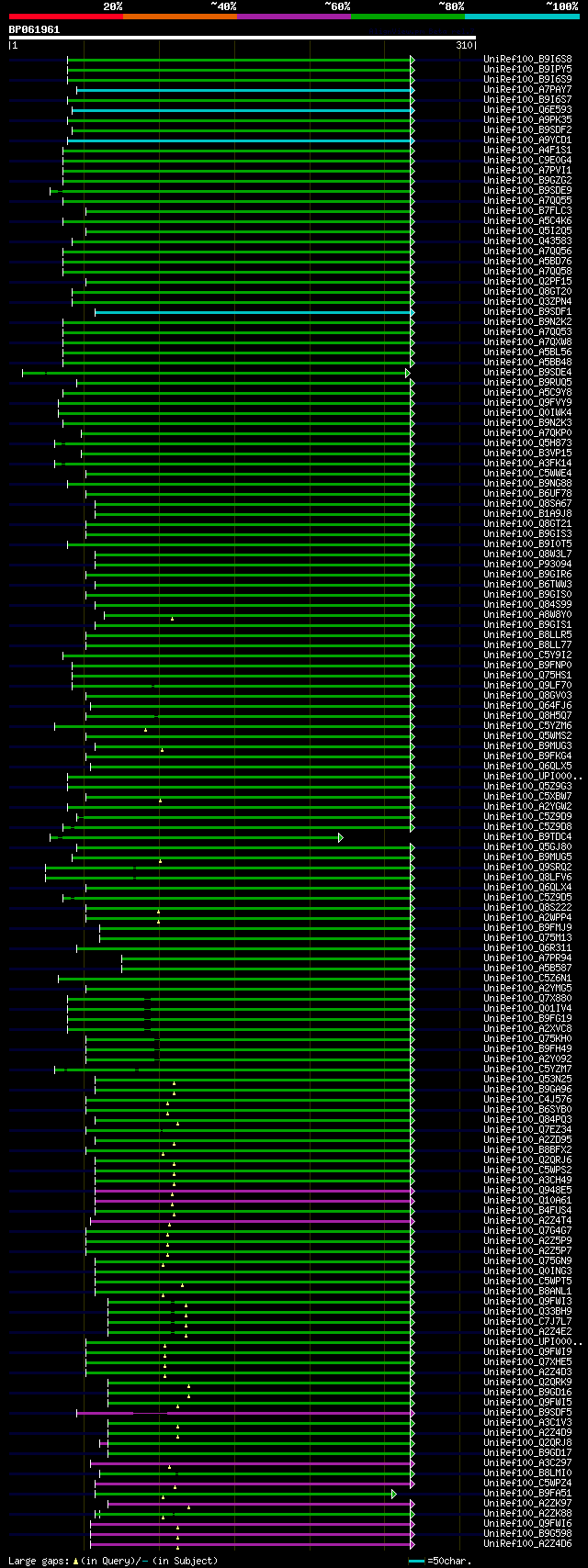
Task: Click the purple alignment bar for UniRef100_Q10A61
Action: tap(253, 1201)
